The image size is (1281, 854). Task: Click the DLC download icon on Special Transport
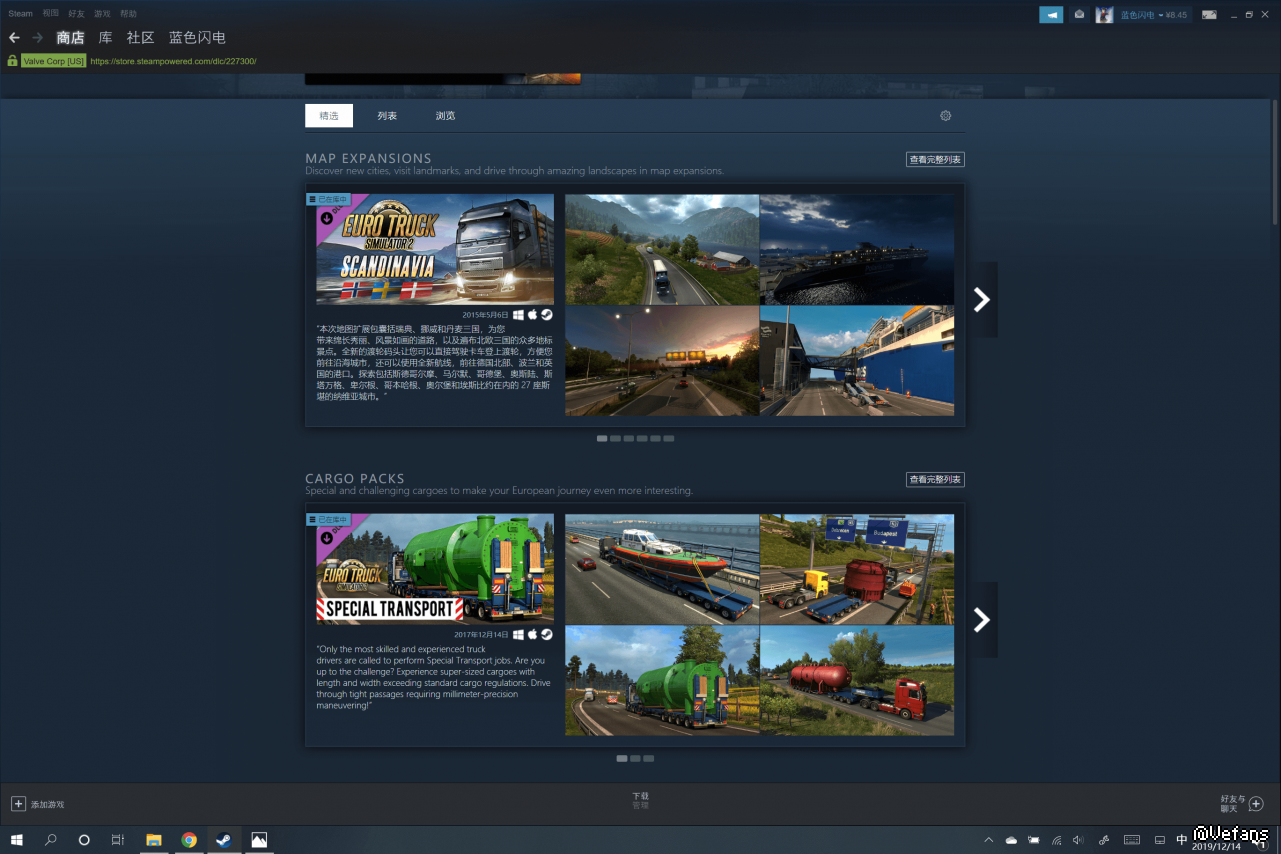[x=327, y=537]
